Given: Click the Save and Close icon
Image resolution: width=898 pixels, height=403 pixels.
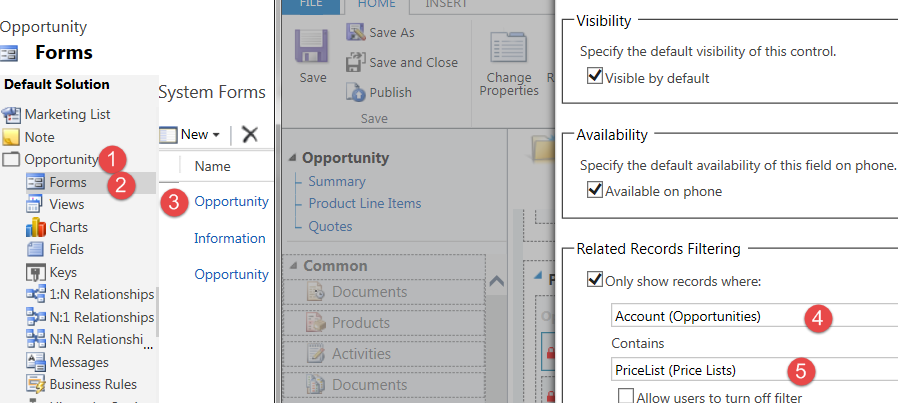Looking at the screenshot, I should pyautogui.click(x=355, y=62).
